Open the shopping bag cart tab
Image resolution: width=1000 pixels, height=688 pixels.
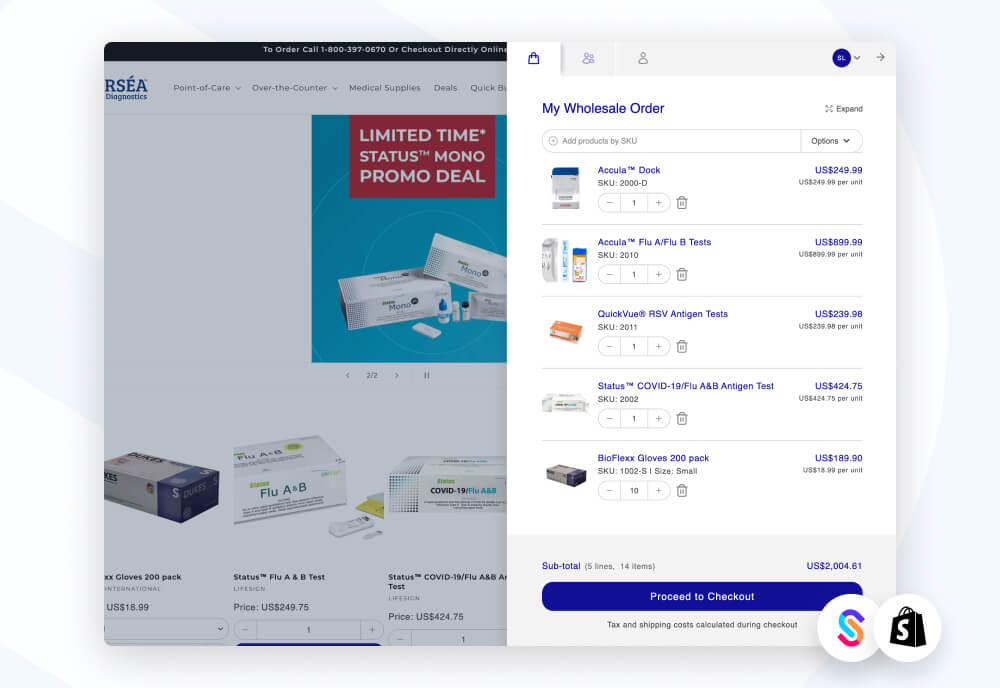[x=534, y=58]
